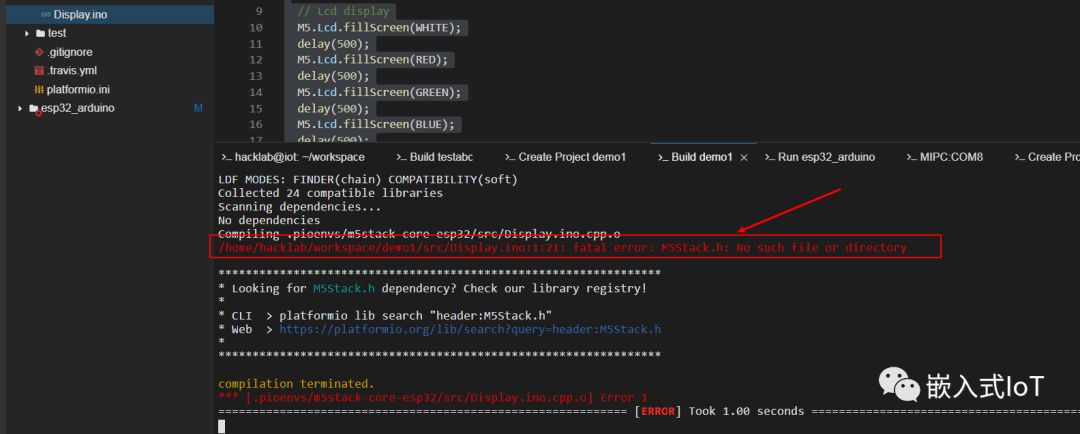The width and height of the screenshot is (1080, 434).
Task: Expand the esp32_arduino folder
Action: point(20,108)
